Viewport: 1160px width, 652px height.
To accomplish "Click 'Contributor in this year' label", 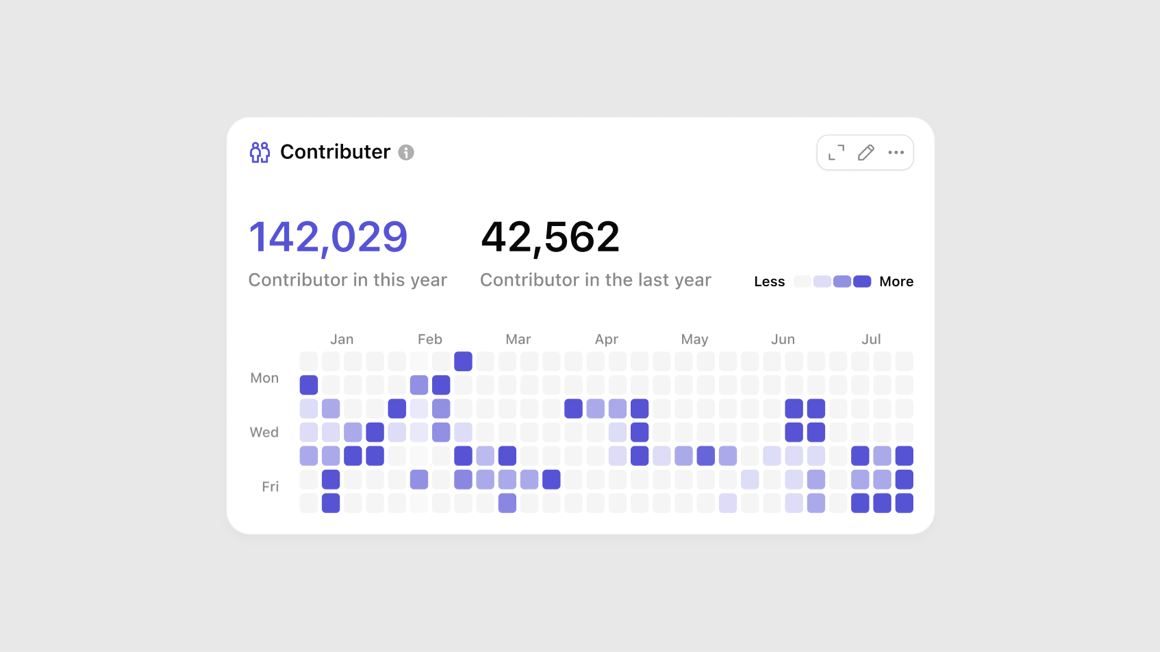I will [348, 280].
